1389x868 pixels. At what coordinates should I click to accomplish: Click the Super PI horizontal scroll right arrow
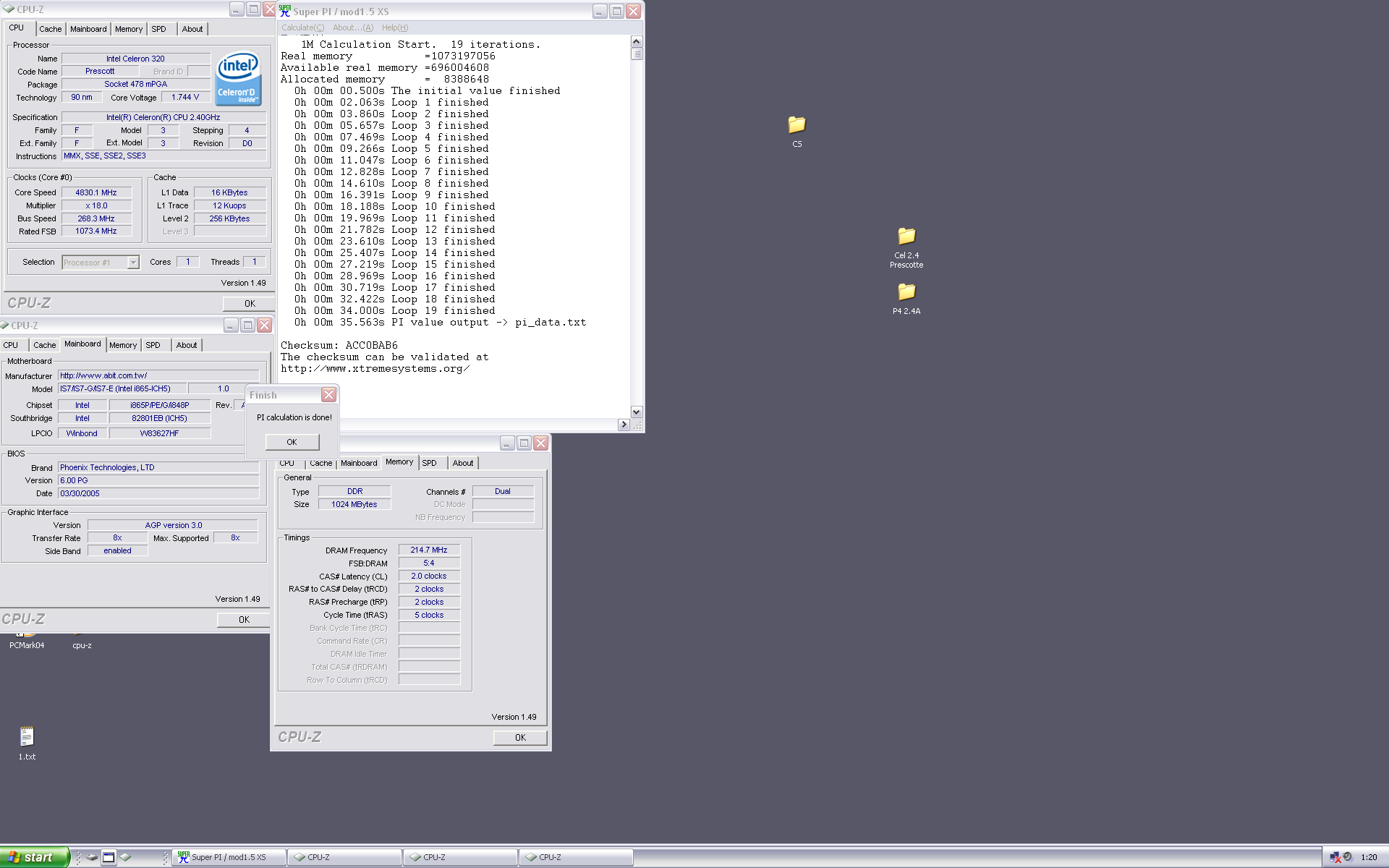[624, 425]
